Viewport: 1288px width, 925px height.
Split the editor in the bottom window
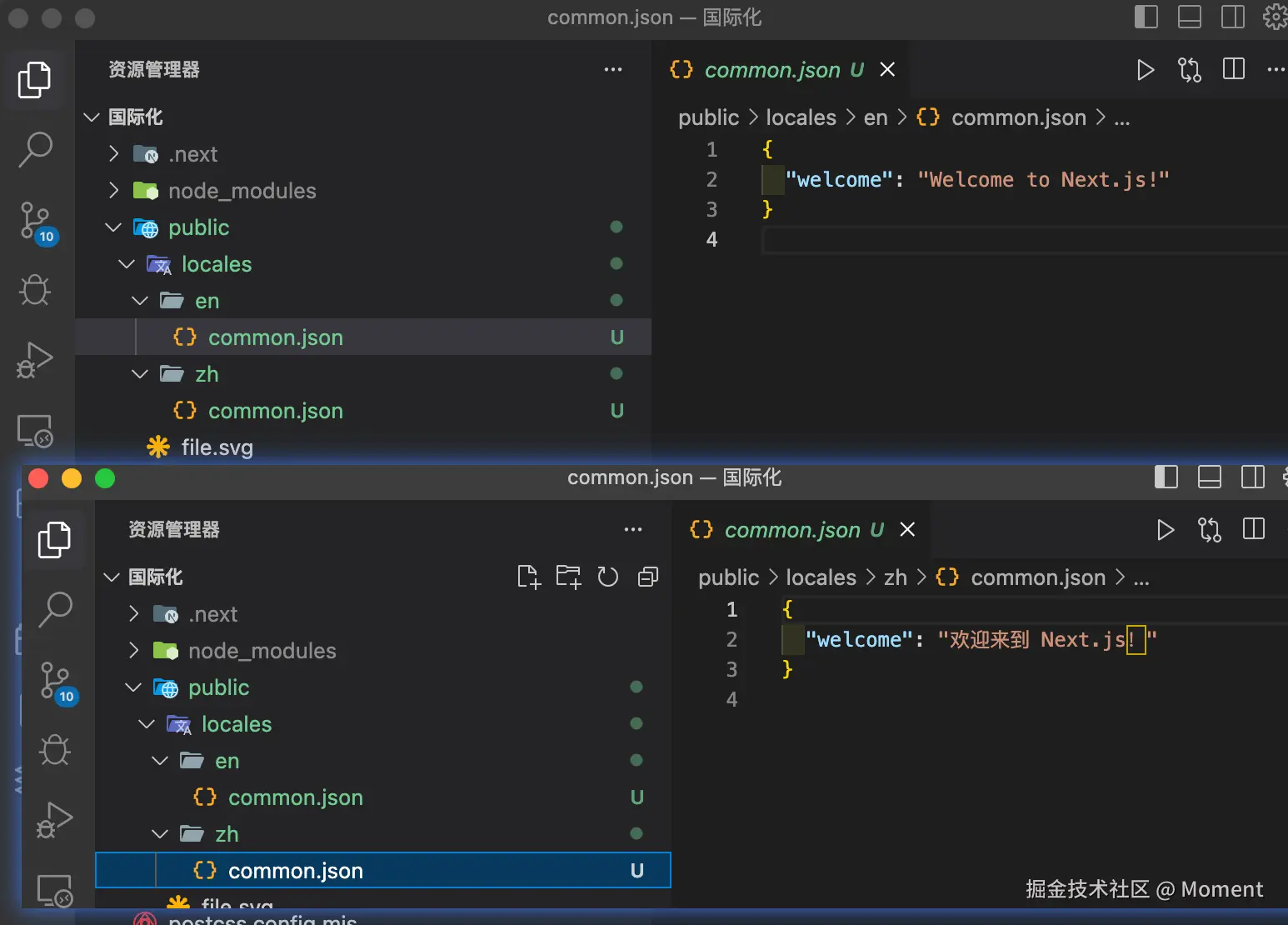[1254, 529]
